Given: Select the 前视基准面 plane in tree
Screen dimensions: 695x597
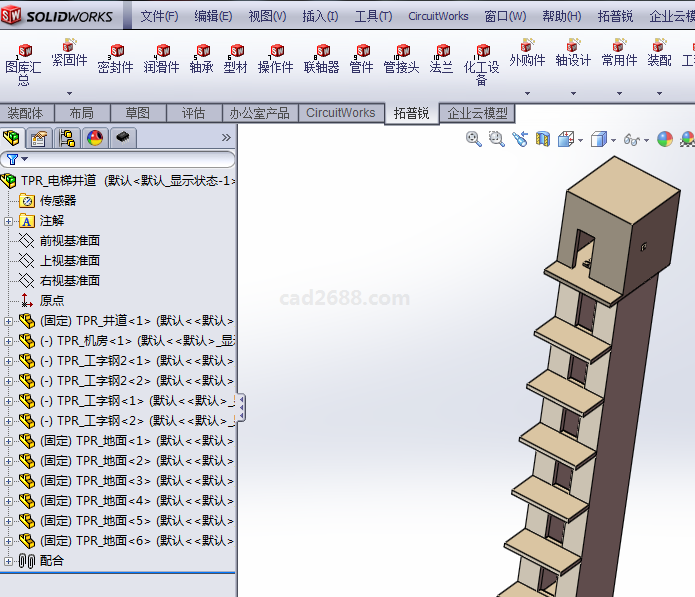Looking at the screenshot, I should pos(69,241).
